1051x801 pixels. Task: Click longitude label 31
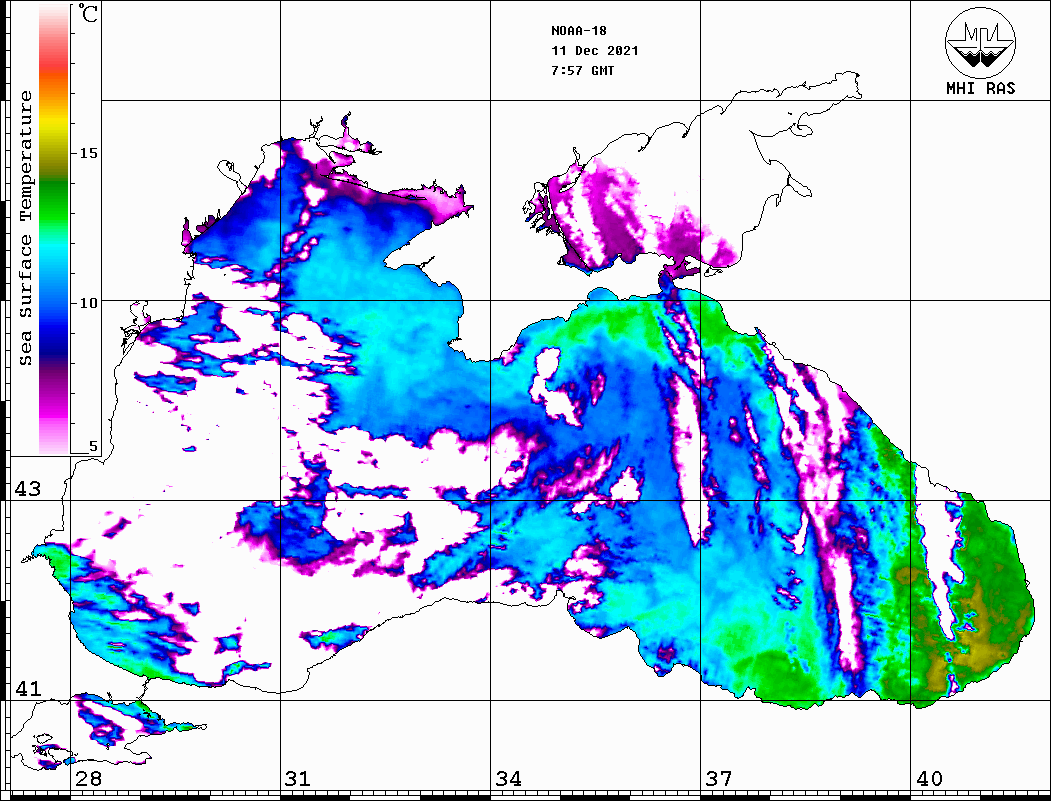(x=298, y=778)
